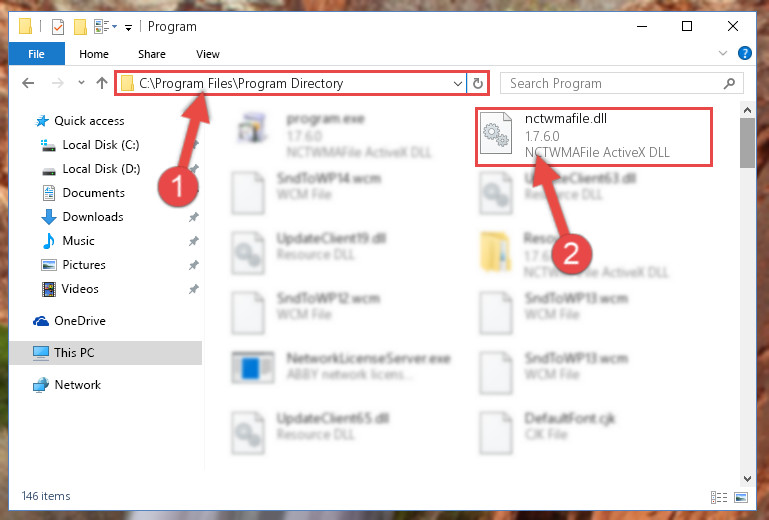This screenshot has width=769, height=520.
Task: Select the nctwmafile.dll file
Action: (x=594, y=136)
